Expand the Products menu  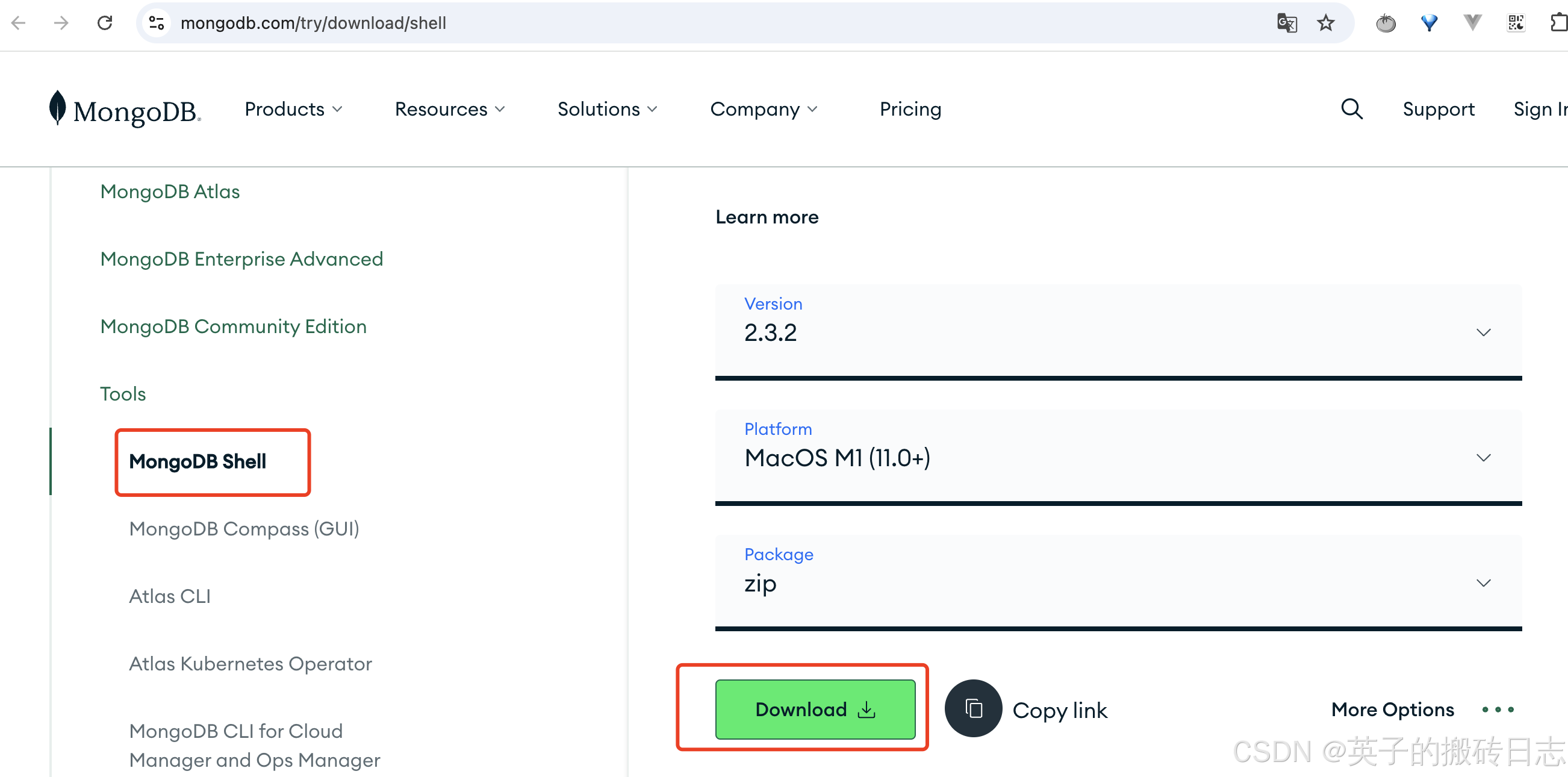point(293,109)
